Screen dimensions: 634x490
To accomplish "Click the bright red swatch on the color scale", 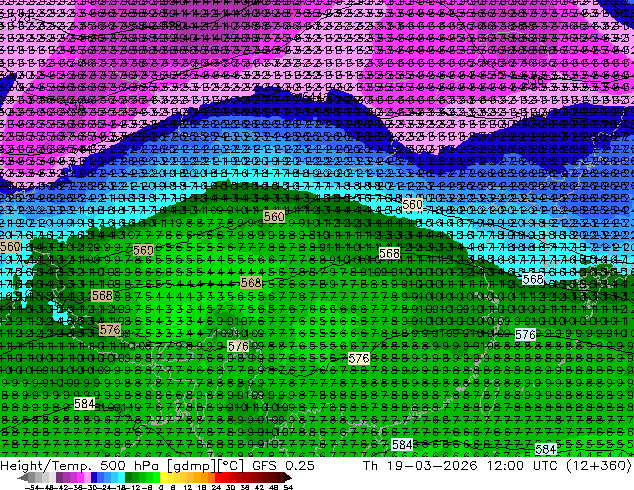I will [218, 477].
